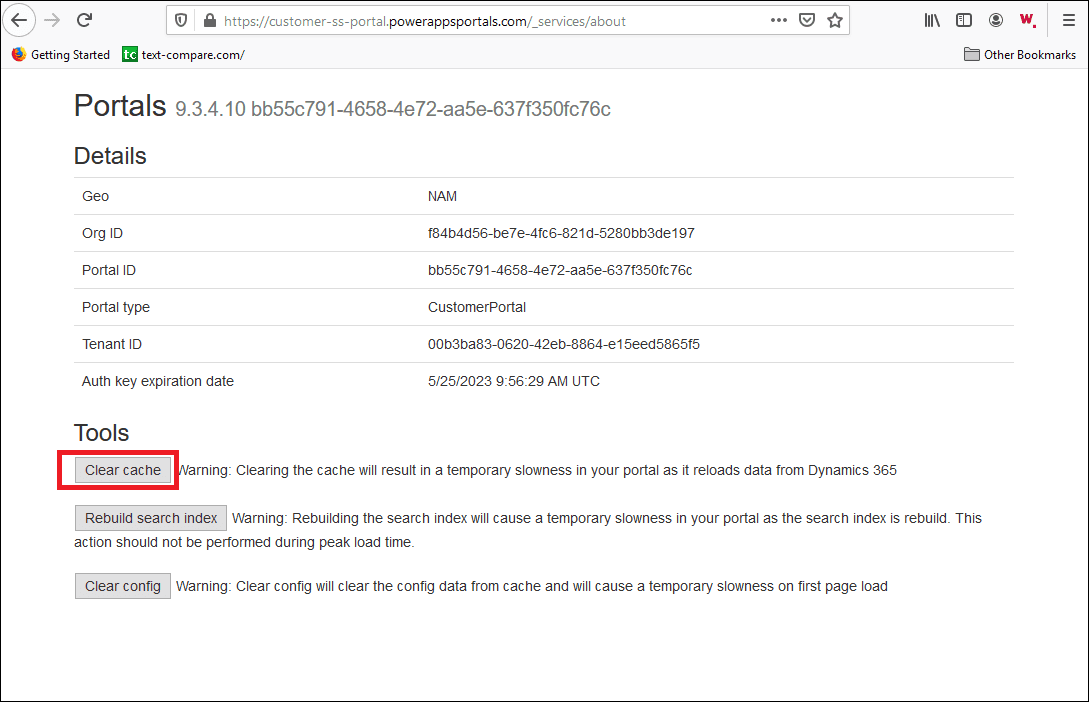Open the Library icon in toolbar
This screenshot has width=1089, height=702.
tap(932, 21)
